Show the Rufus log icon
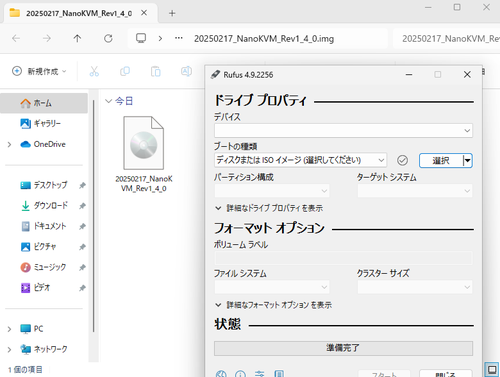 click(279, 374)
